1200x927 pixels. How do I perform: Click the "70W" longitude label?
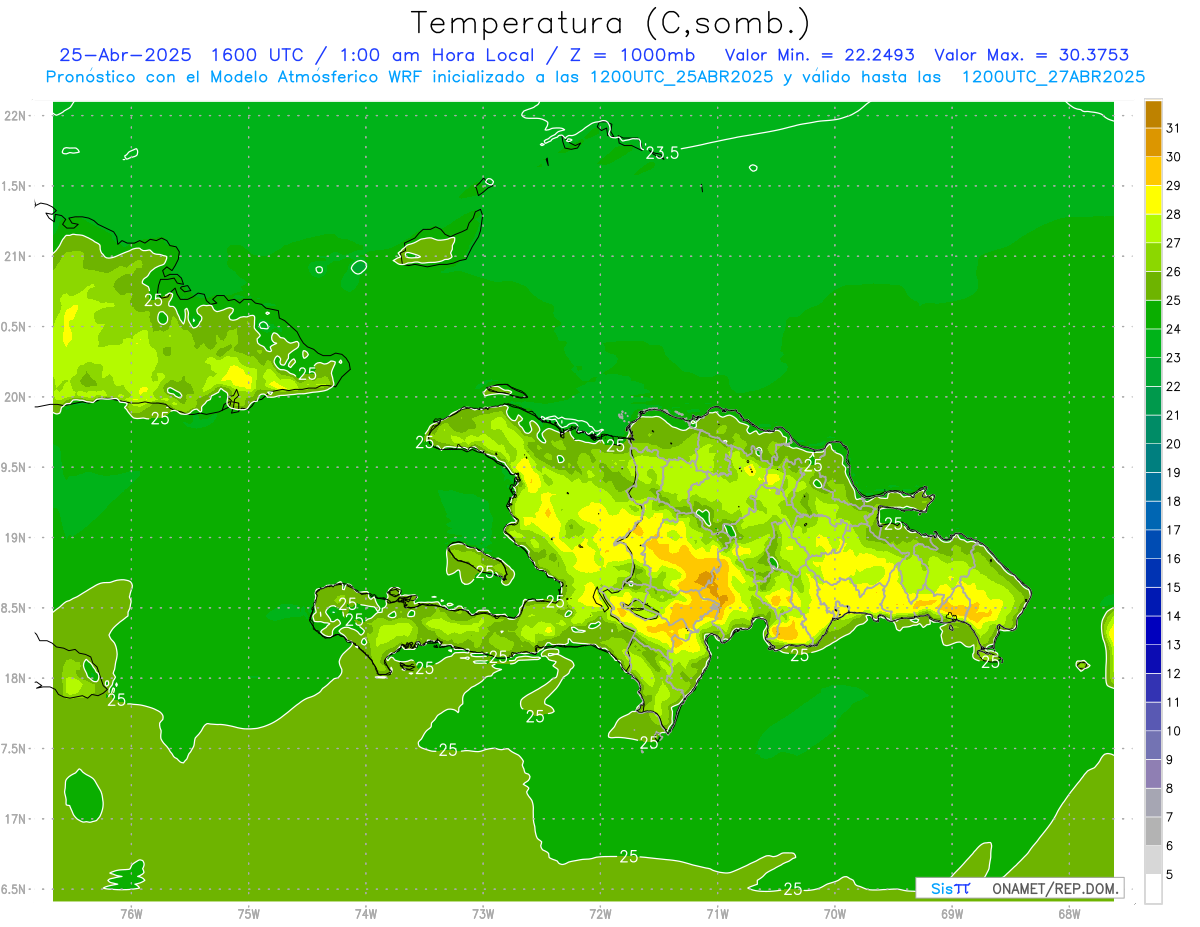coord(834,913)
